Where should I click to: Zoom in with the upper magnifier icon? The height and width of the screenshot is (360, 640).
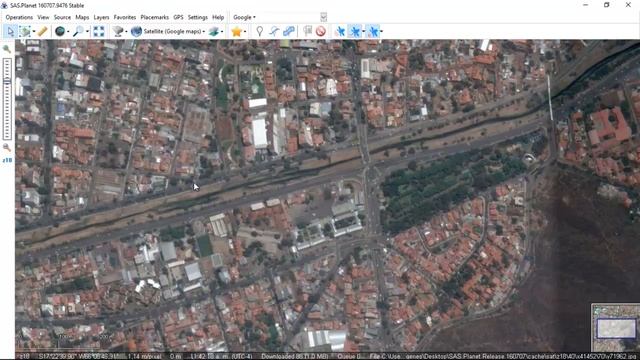pyautogui.click(x=7, y=49)
